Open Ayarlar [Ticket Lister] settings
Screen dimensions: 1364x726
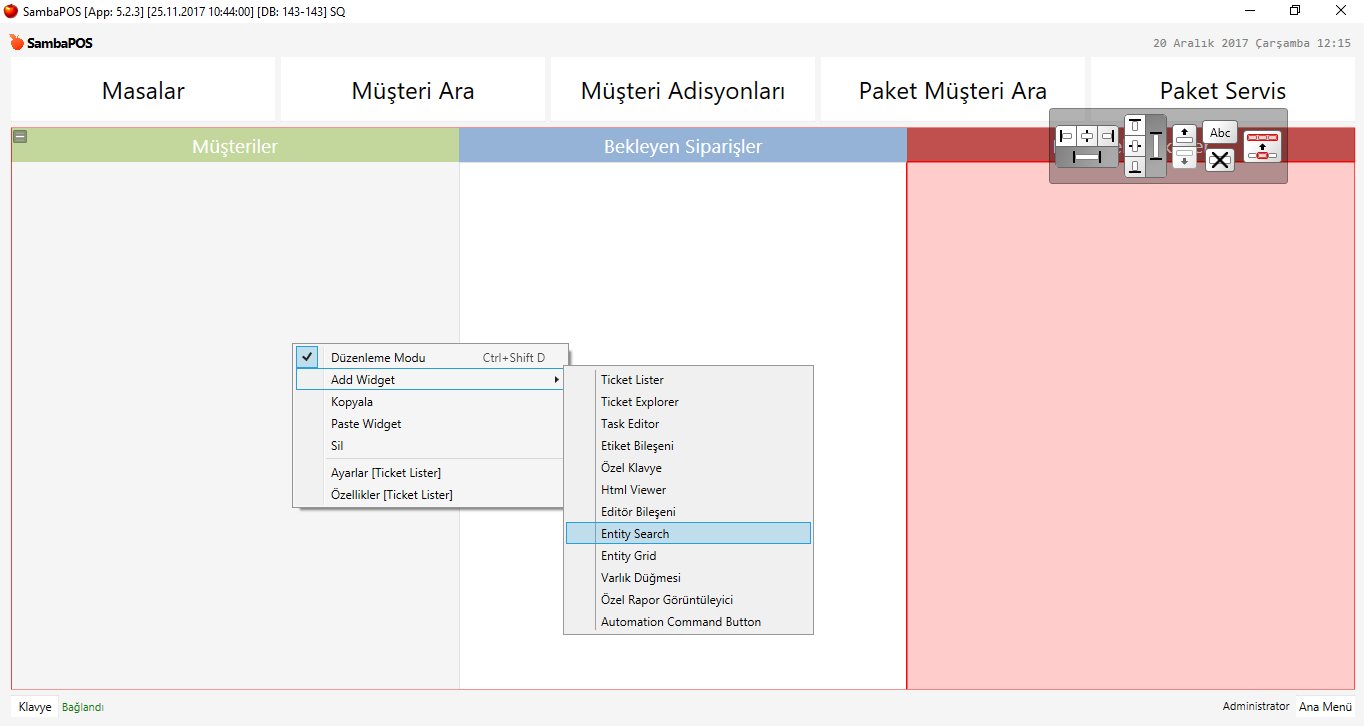(386, 473)
